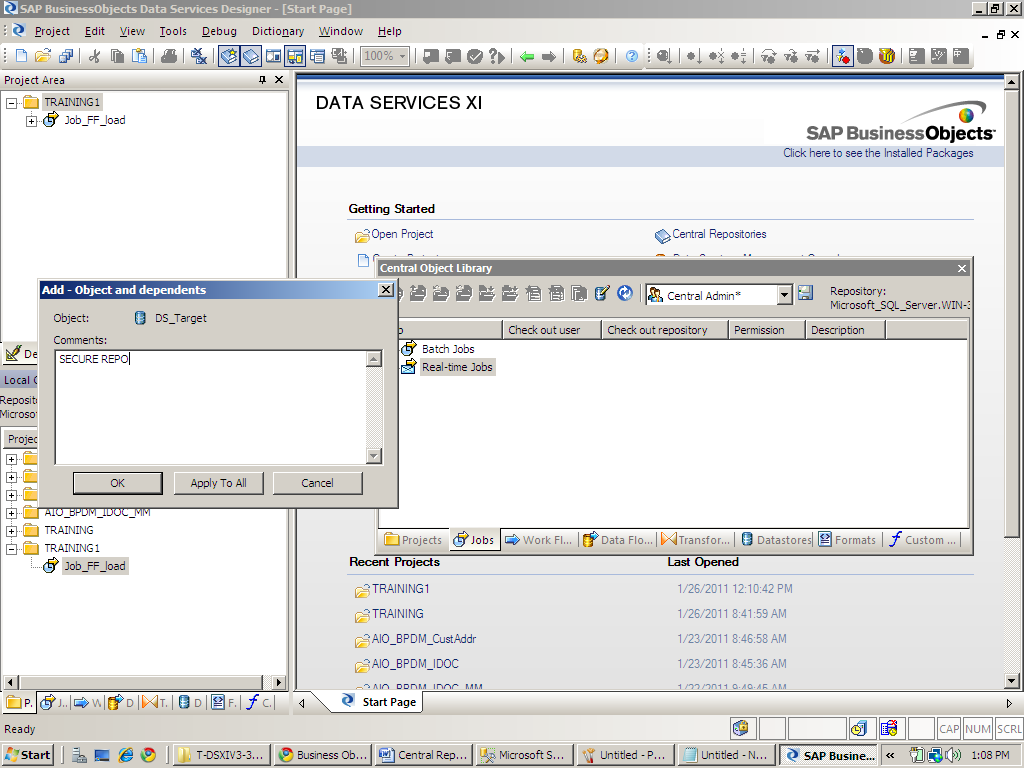
Task: Open the Tools menu
Action: [x=173, y=31]
